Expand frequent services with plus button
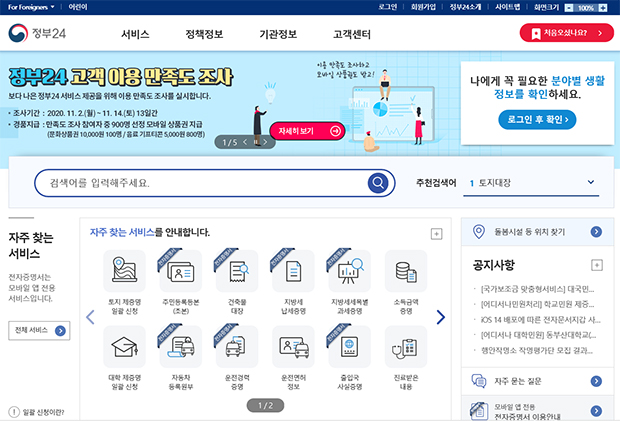 pos(436,233)
